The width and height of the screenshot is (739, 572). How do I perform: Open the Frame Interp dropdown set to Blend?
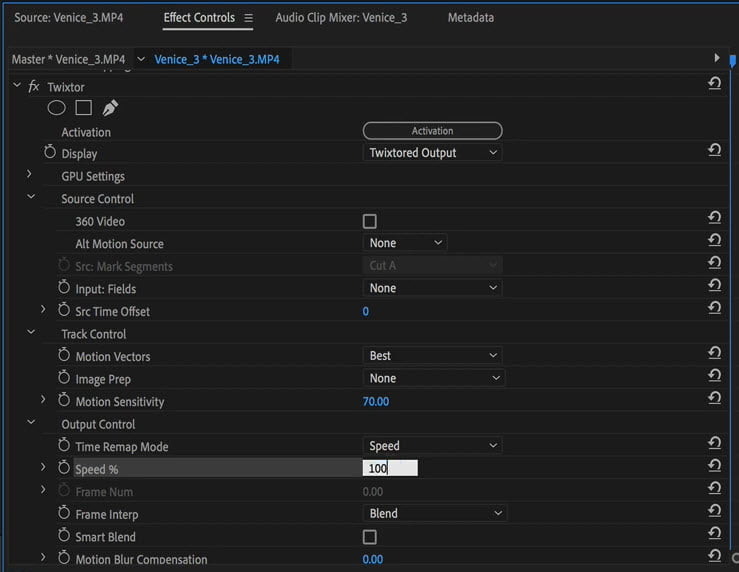pos(435,514)
